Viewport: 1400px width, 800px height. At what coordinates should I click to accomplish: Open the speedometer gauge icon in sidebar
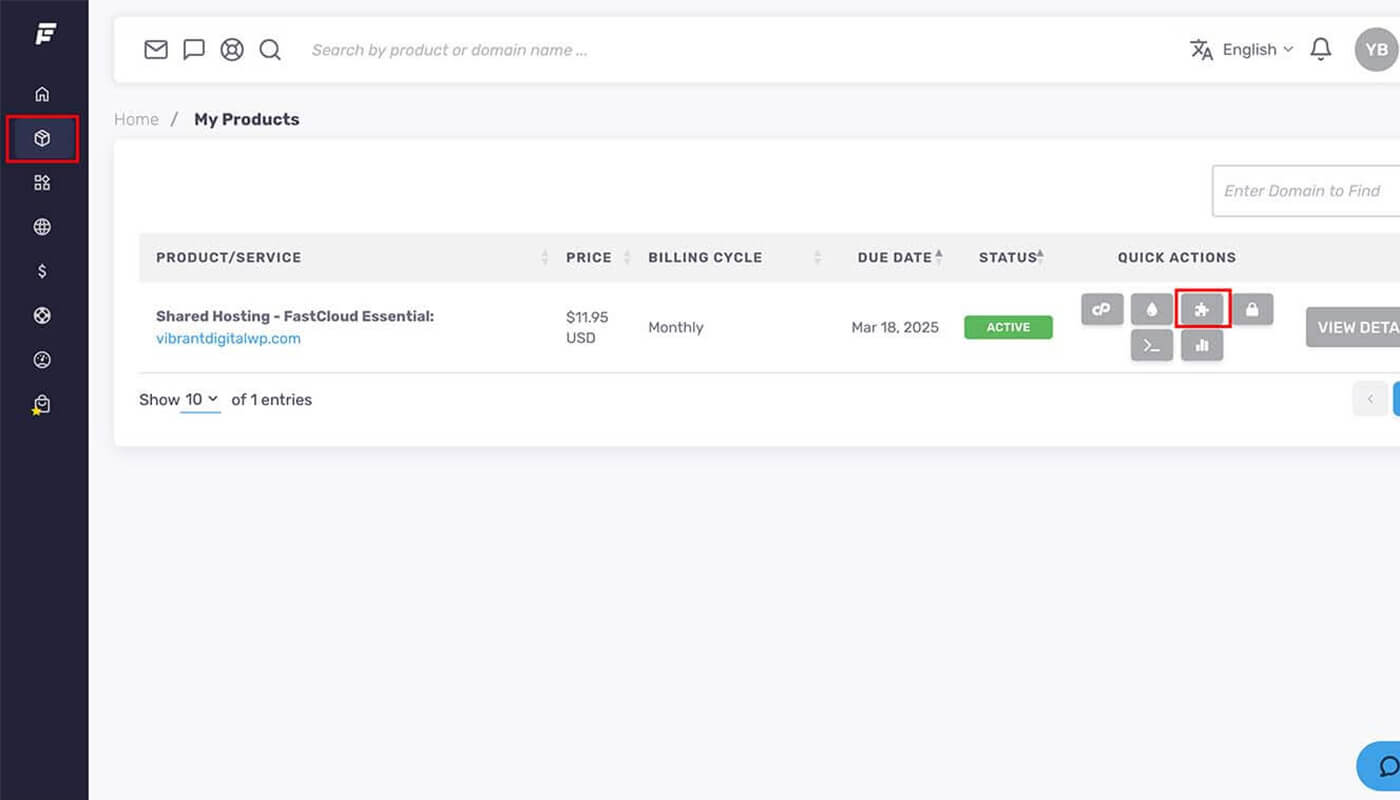point(42,360)
